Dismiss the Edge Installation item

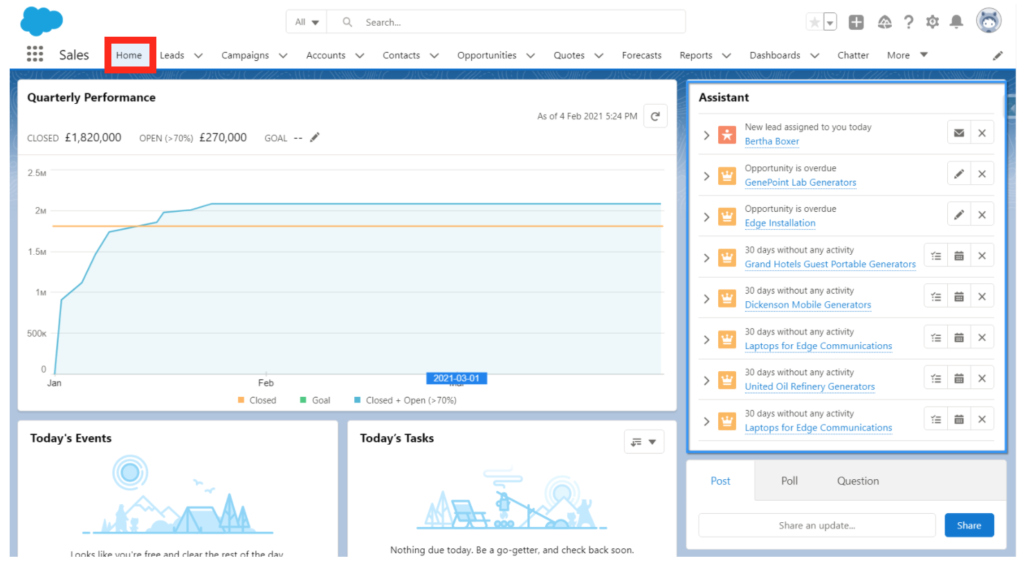tap(982, 215)
